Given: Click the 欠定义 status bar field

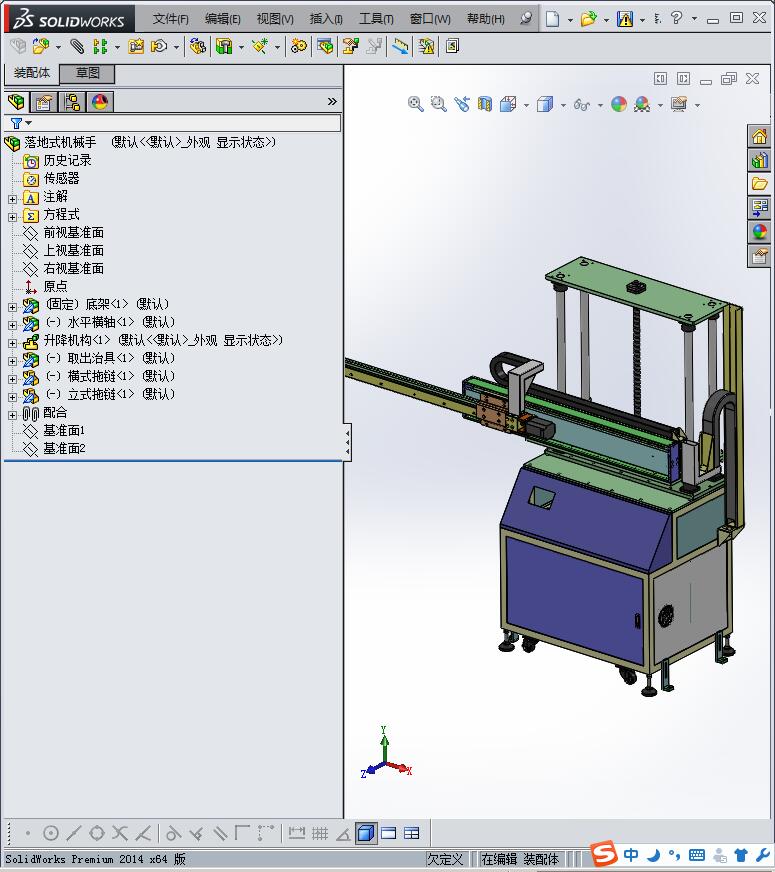Looking at the screenshot, I should pos(445,859).
